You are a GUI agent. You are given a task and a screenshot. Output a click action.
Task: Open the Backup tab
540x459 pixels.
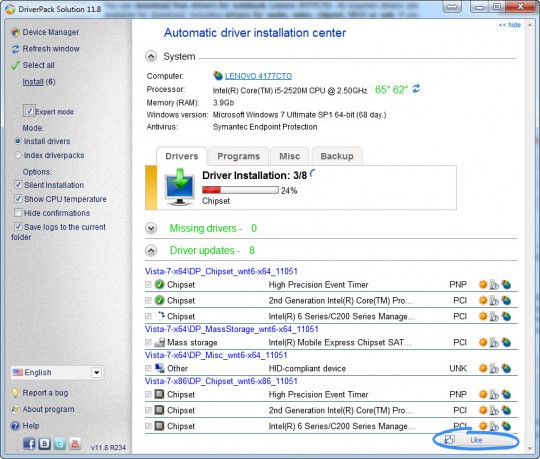tap(337, 156)
